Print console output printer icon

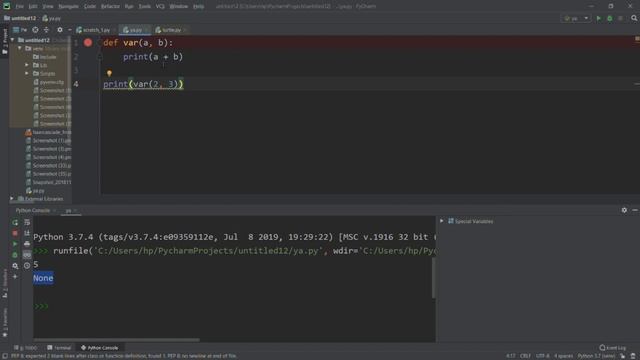(x=27, y=244)
